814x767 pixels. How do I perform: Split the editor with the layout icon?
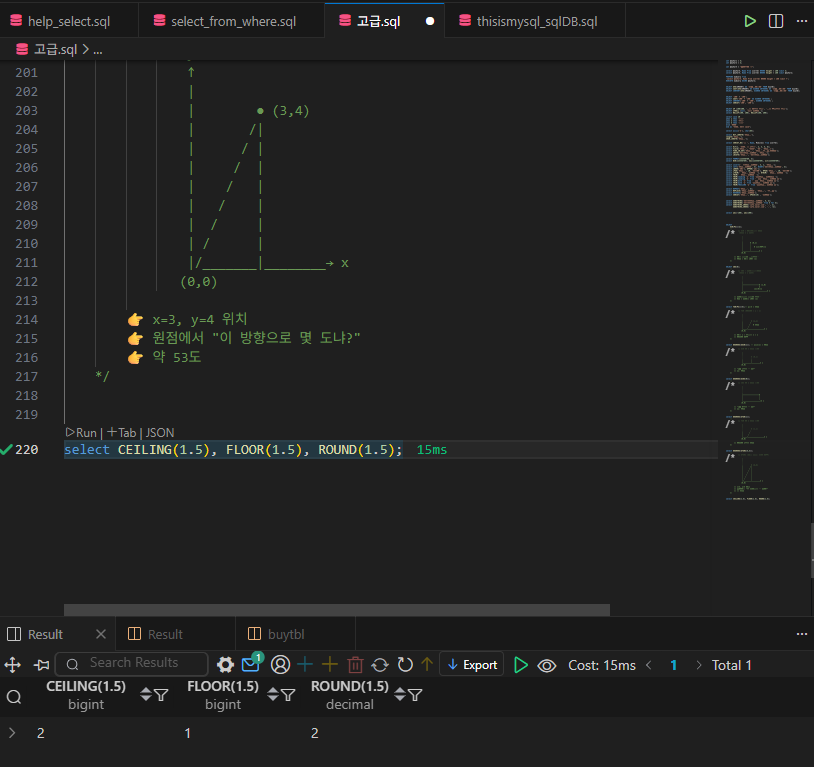pyautogui.click(x=776, y=21)
